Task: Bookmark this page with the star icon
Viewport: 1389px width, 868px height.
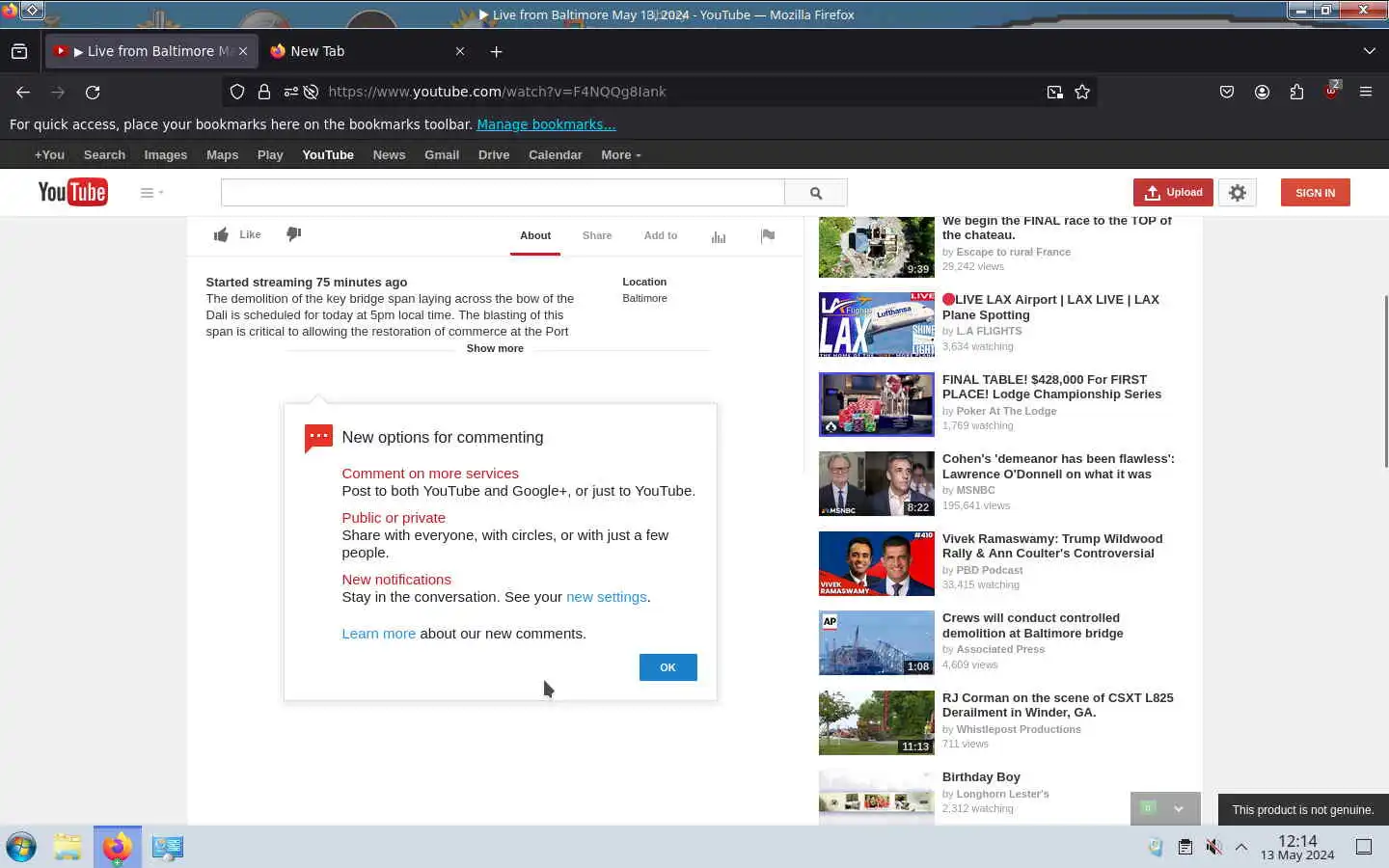Action: click(x=1082, y=92)
